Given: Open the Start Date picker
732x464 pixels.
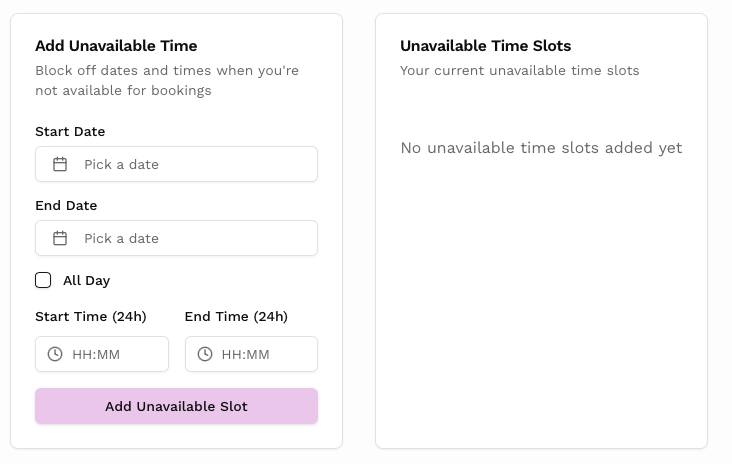Looking at the screenshot, I should [x=176, y=164].
